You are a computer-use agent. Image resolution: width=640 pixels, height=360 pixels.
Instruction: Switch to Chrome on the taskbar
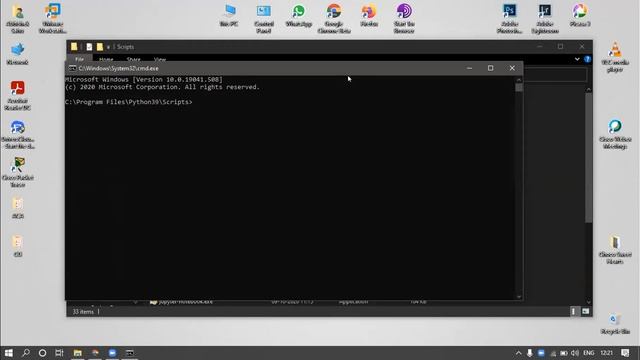[95, 353]
